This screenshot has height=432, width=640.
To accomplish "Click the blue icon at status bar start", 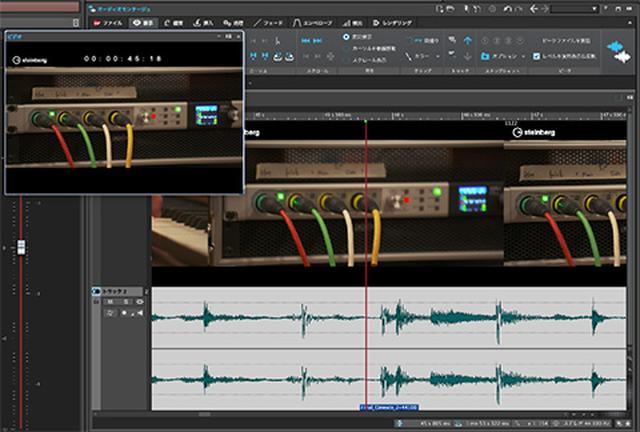I will point(400,423).
